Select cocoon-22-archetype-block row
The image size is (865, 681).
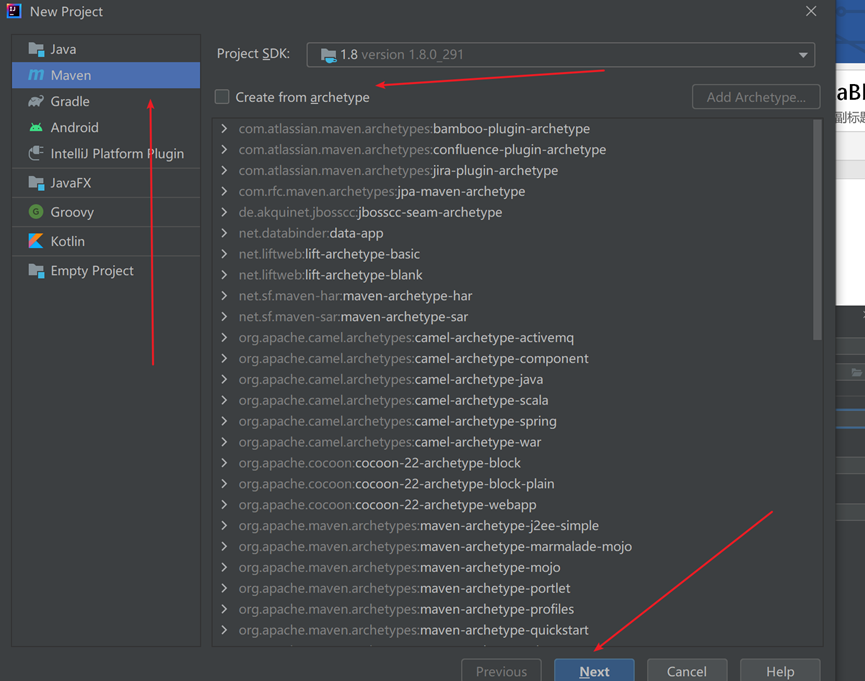pos(513,463)
